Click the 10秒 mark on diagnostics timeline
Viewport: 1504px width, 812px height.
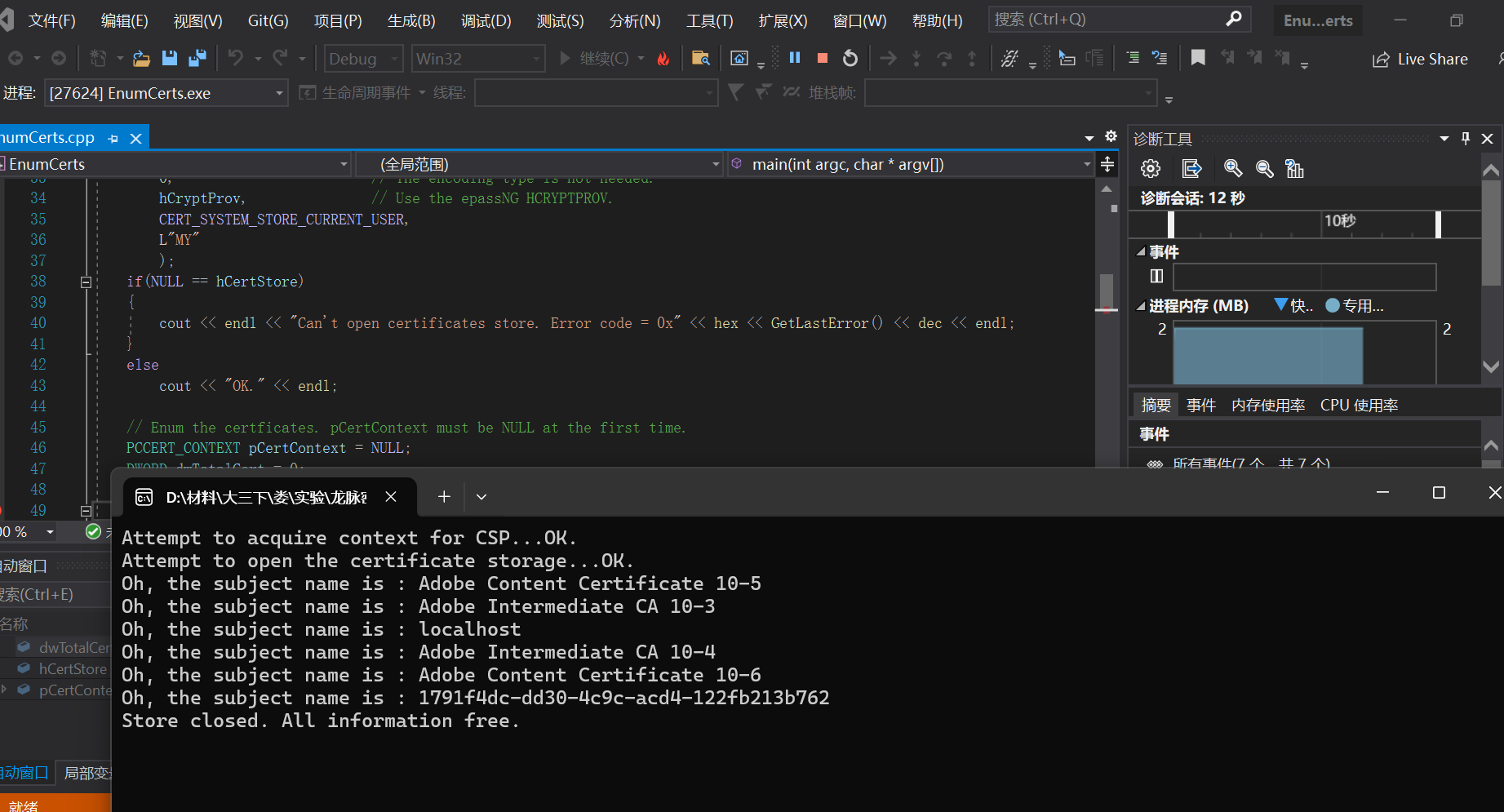(1339, 220)
